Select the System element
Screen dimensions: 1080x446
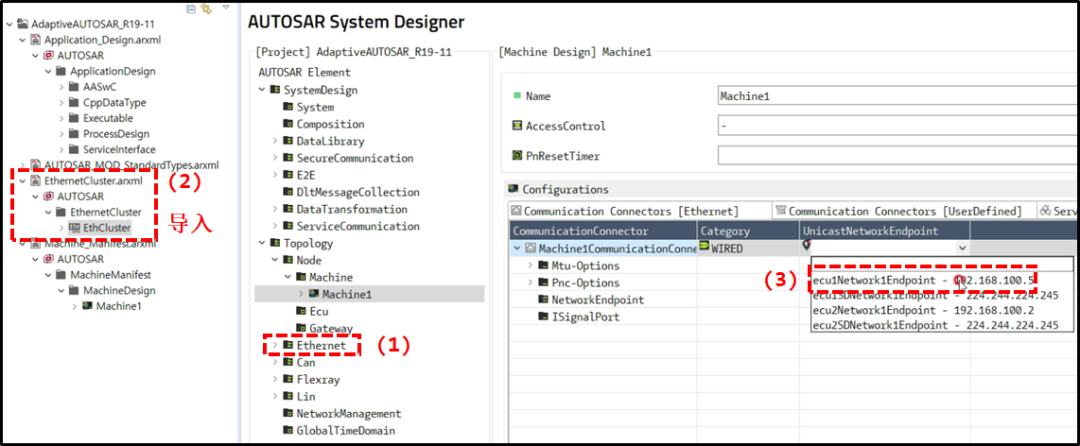pos(315,107)
